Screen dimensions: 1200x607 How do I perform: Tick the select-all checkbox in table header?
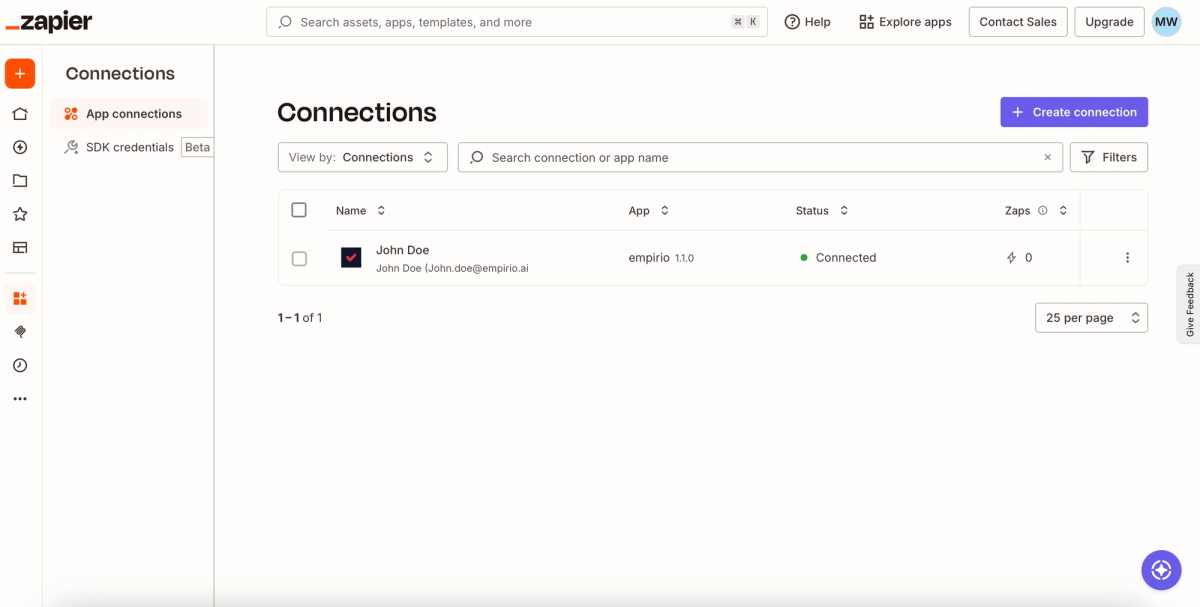(x=299, y=210)
